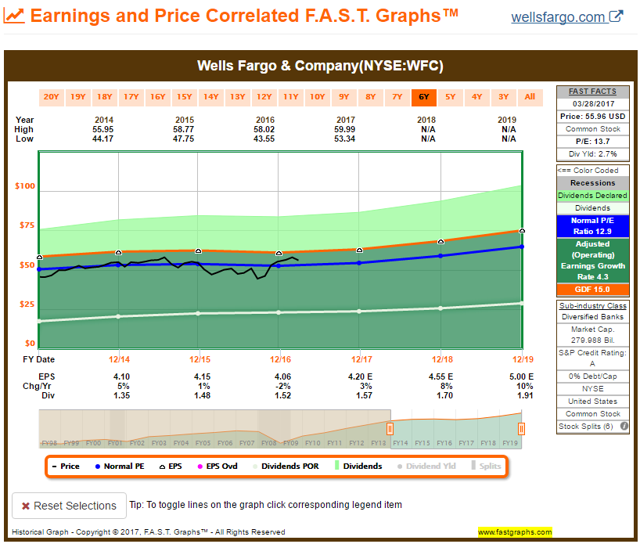Select the 20Y time range tab
640x544 pixels.
coord(51,97)
